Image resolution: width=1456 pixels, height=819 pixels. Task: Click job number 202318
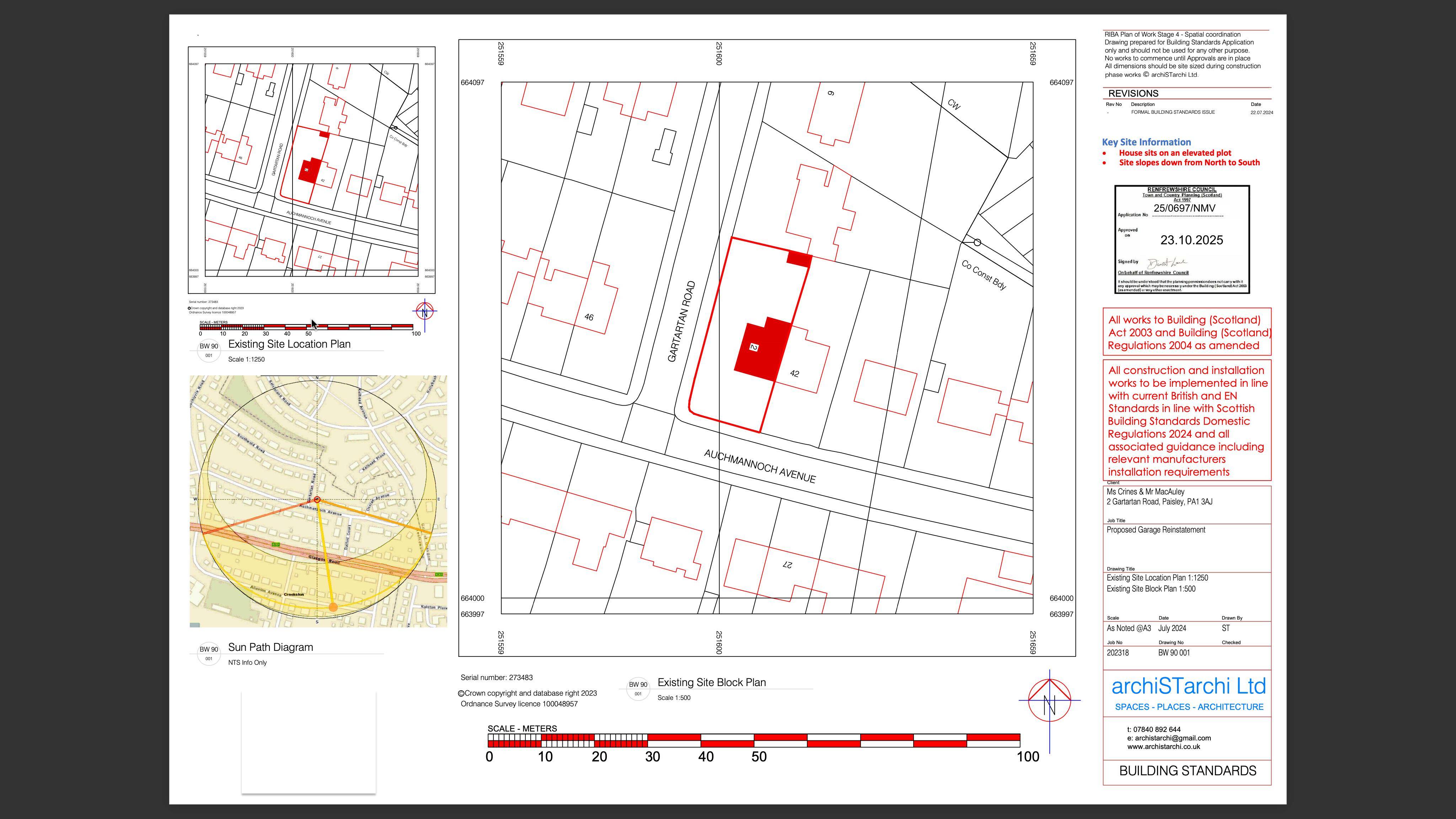[x=1118, y=653]
